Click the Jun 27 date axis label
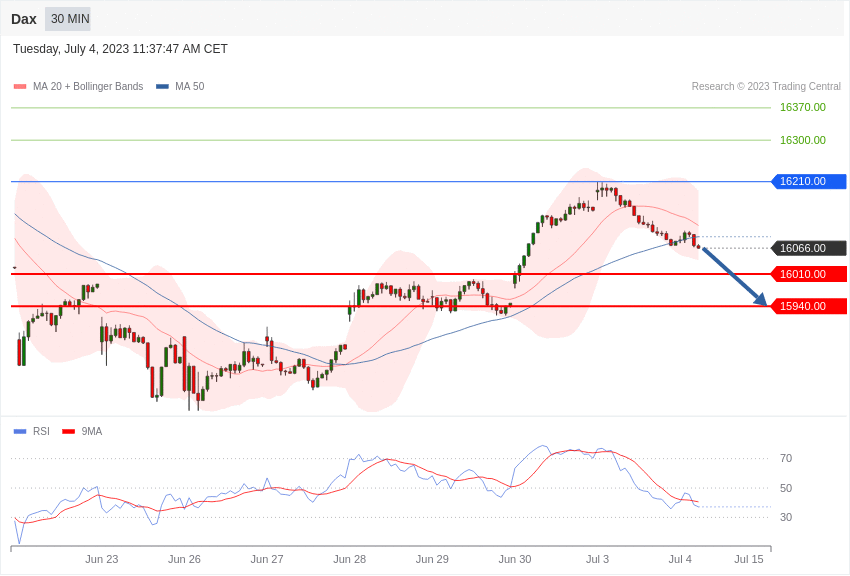The width and height of the screenshot is (850, 576). [267, 559]
